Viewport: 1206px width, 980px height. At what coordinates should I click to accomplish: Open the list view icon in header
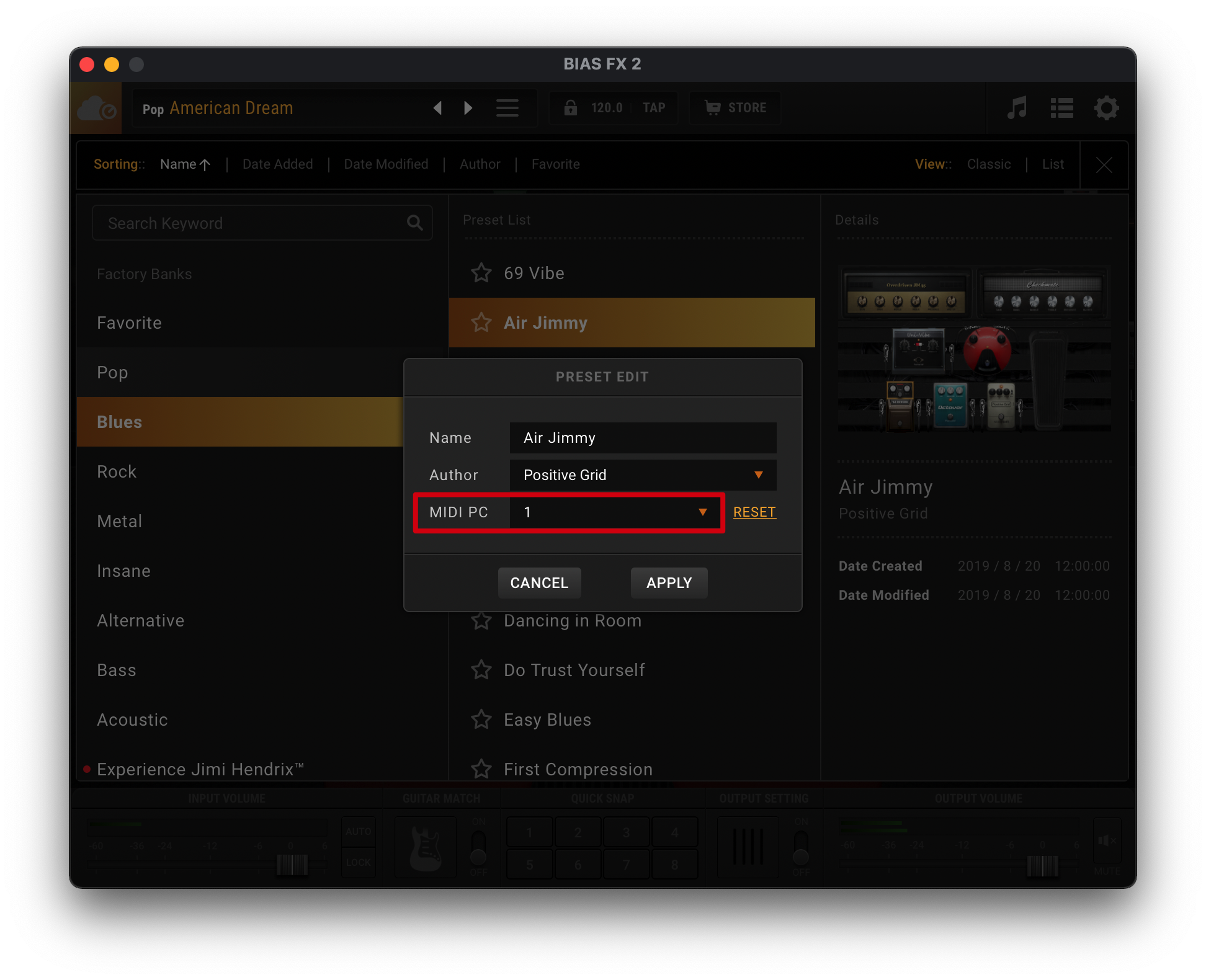[x=1061, y=108]
